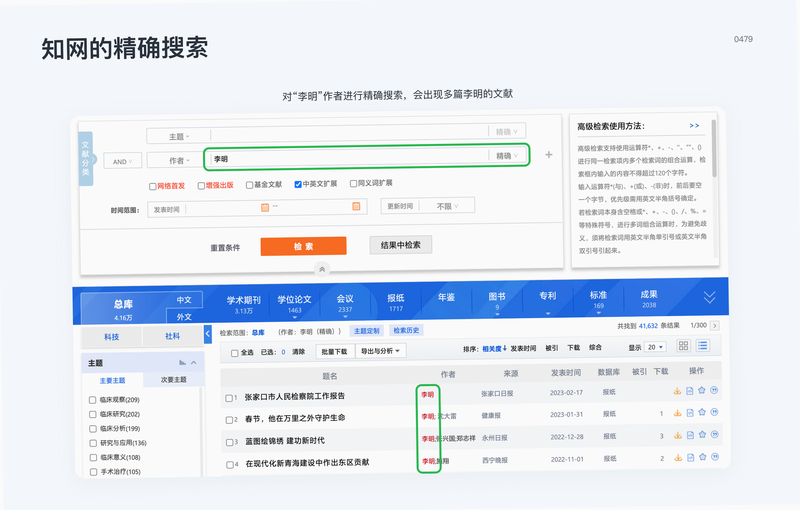Open 精确 match dropdown in 作者 row
Viewport: 800px width, 510px height.
(507, 156)
